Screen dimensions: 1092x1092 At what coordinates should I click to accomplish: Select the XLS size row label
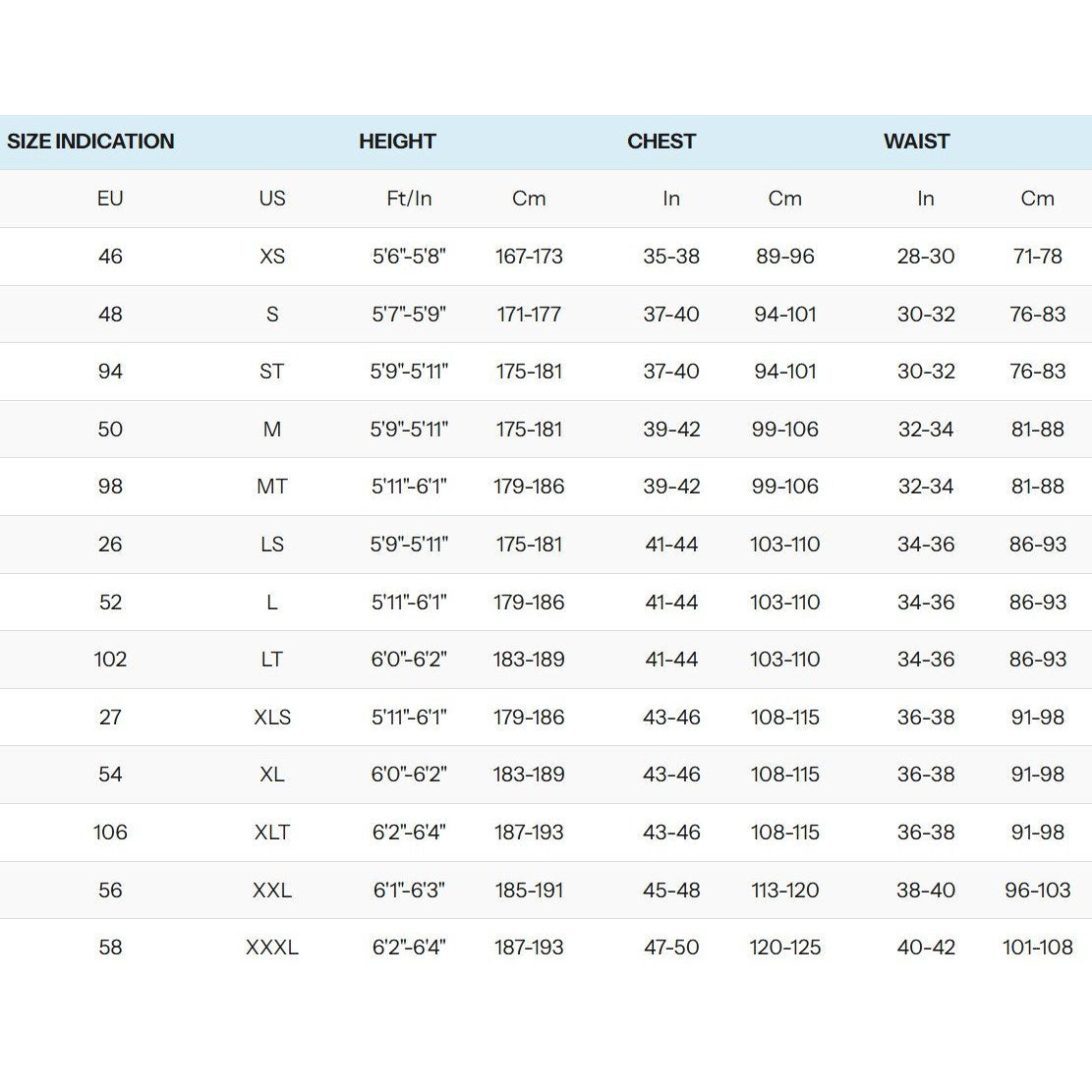coord(272,718)
